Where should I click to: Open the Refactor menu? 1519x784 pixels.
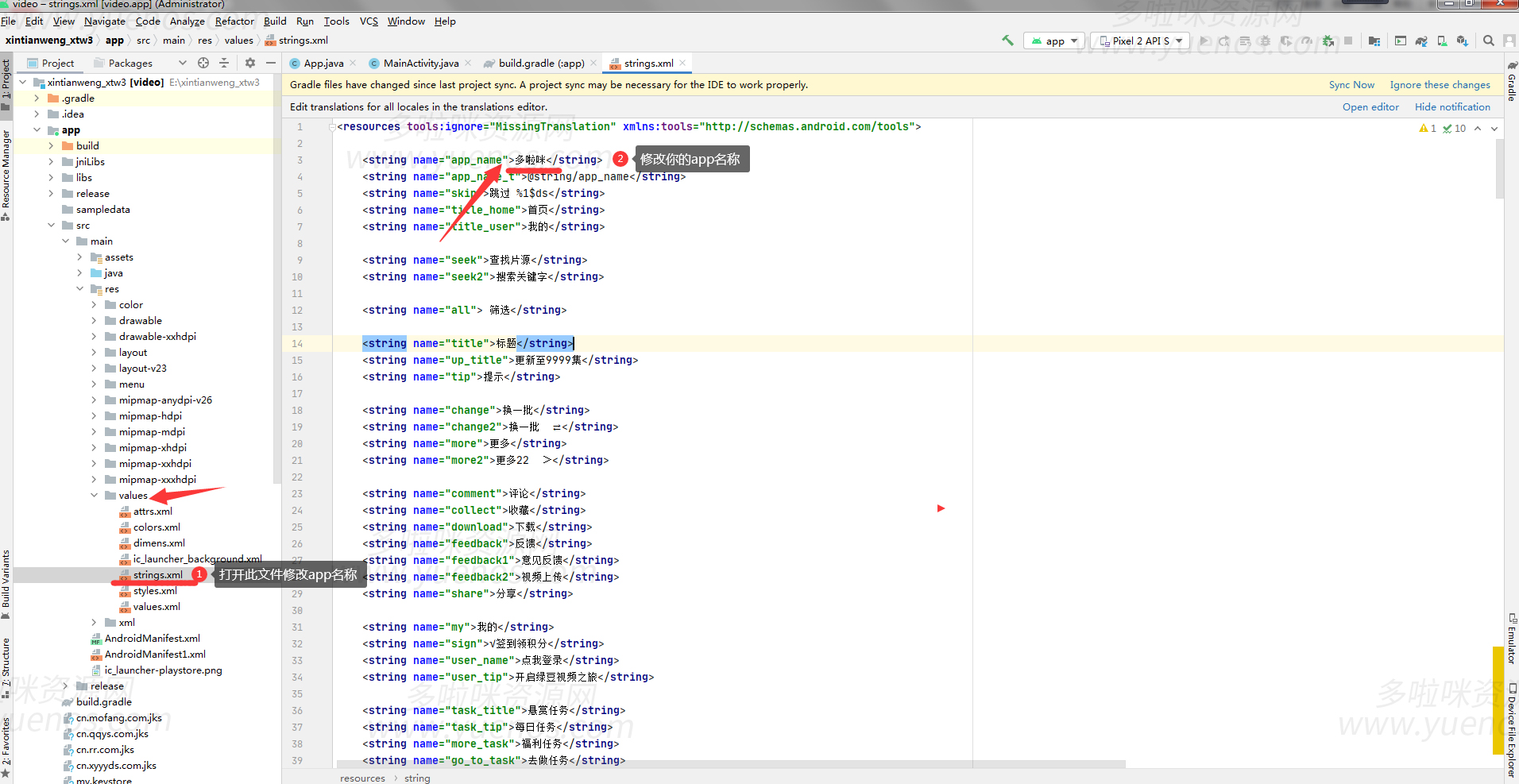[x=234, y=21]
